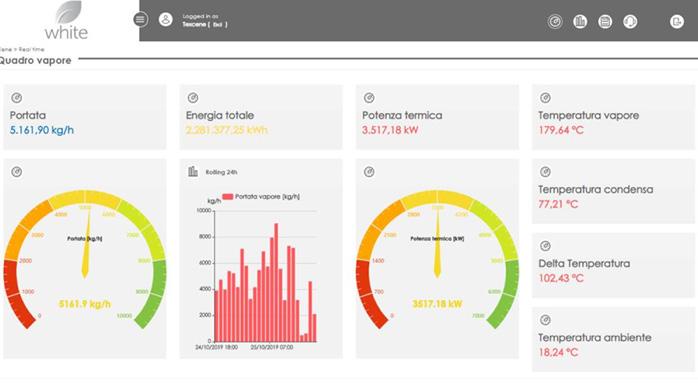
Task: Click the Potenza termica value 3.517,18 kW
Action: (x=390, y=130)
